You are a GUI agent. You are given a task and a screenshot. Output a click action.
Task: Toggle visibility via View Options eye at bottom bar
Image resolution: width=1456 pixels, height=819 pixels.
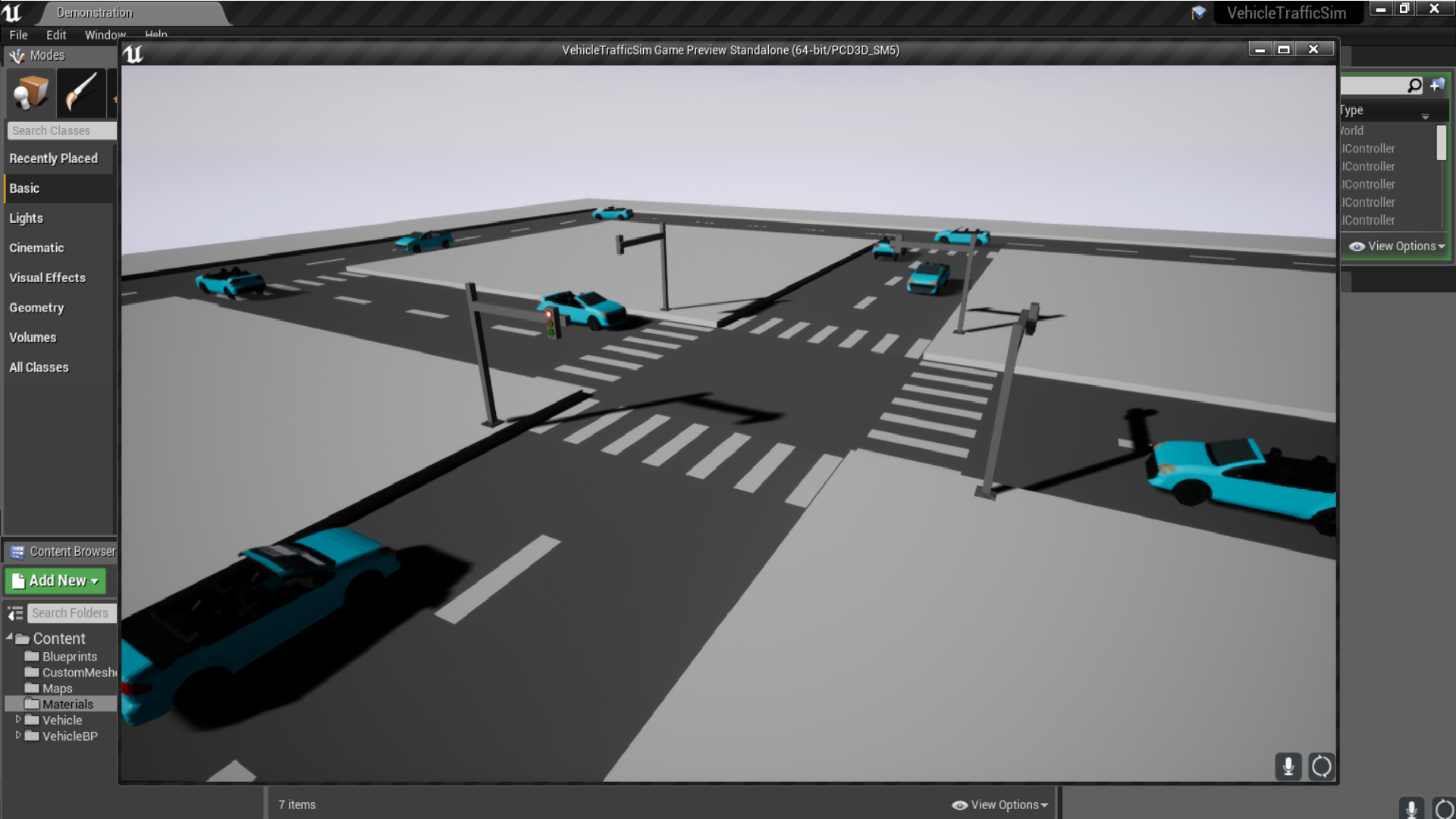pyautogui.click(x=959, y=805)
